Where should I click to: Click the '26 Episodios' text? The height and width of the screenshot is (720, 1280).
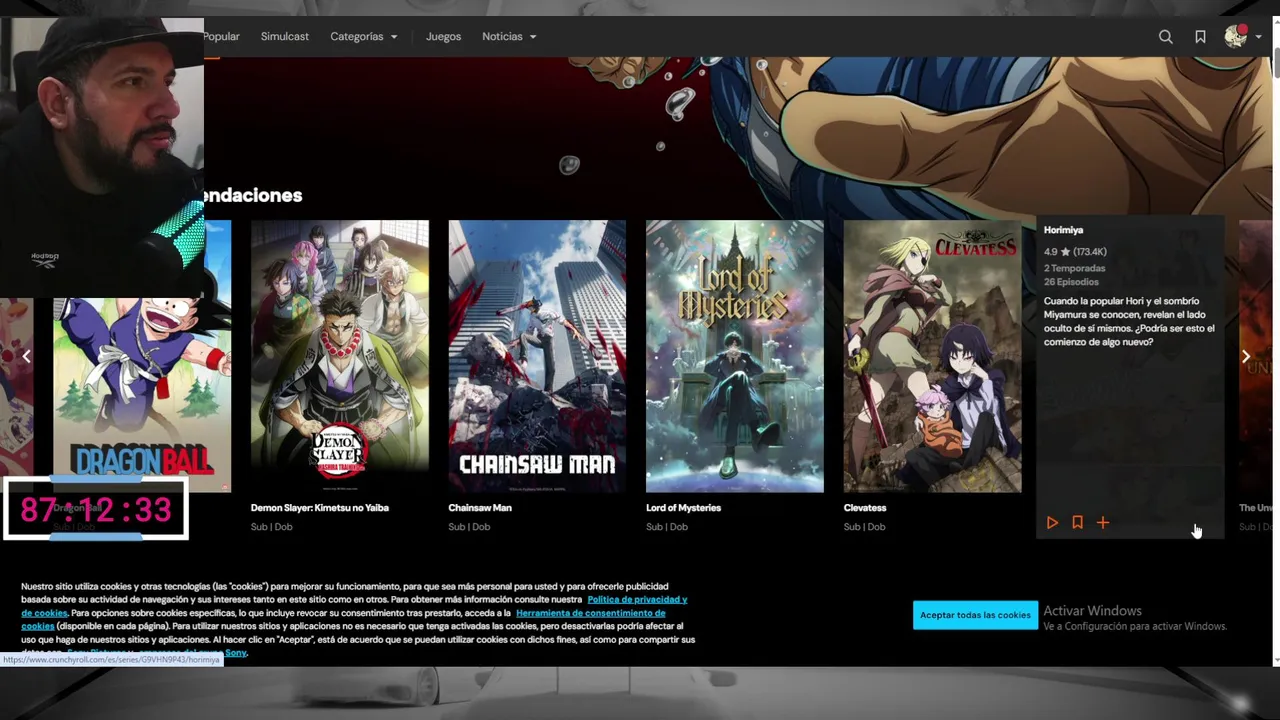click(x=1071, y=282)
